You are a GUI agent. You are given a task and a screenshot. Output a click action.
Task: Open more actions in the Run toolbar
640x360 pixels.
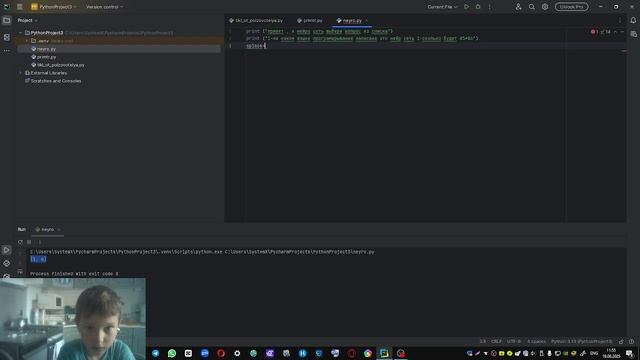[x=40, y=242]
